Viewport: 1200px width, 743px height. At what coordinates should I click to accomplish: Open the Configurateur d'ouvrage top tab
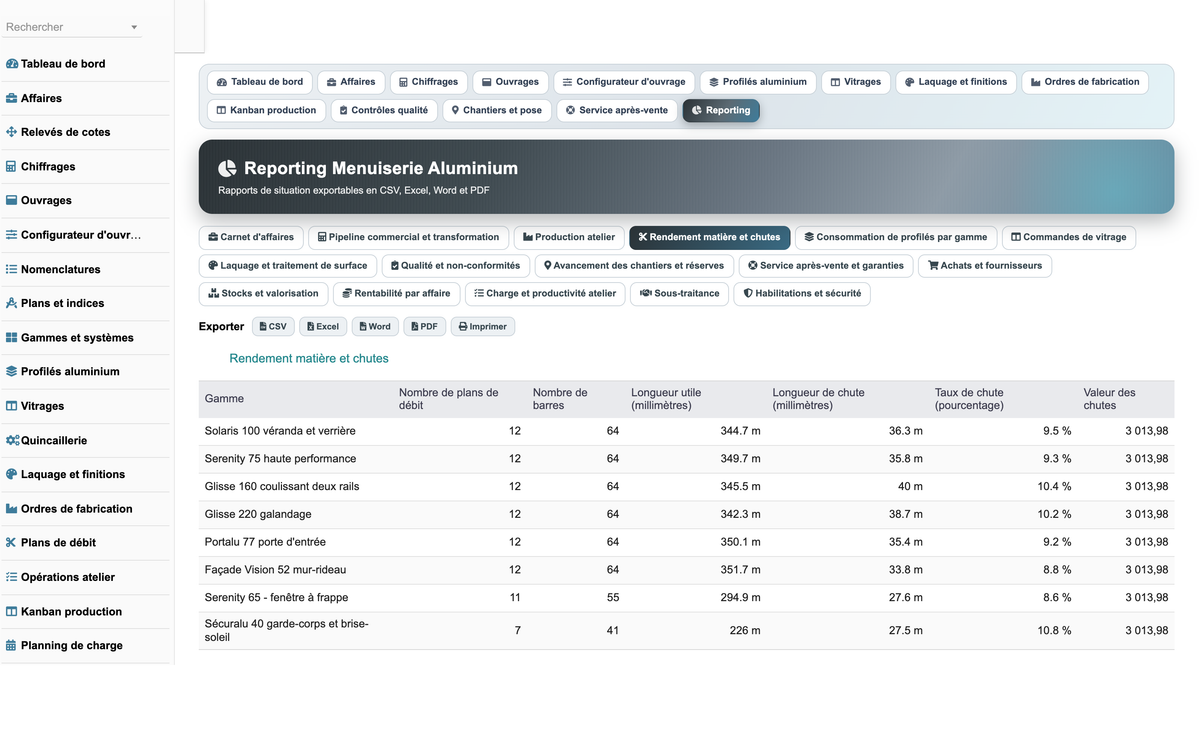(x=624, y=82)
